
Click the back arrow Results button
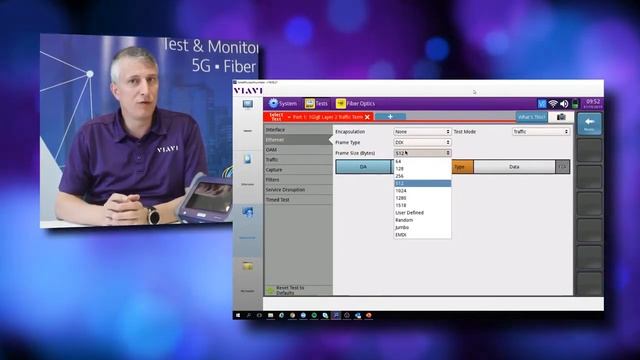[x=589, y=124]
